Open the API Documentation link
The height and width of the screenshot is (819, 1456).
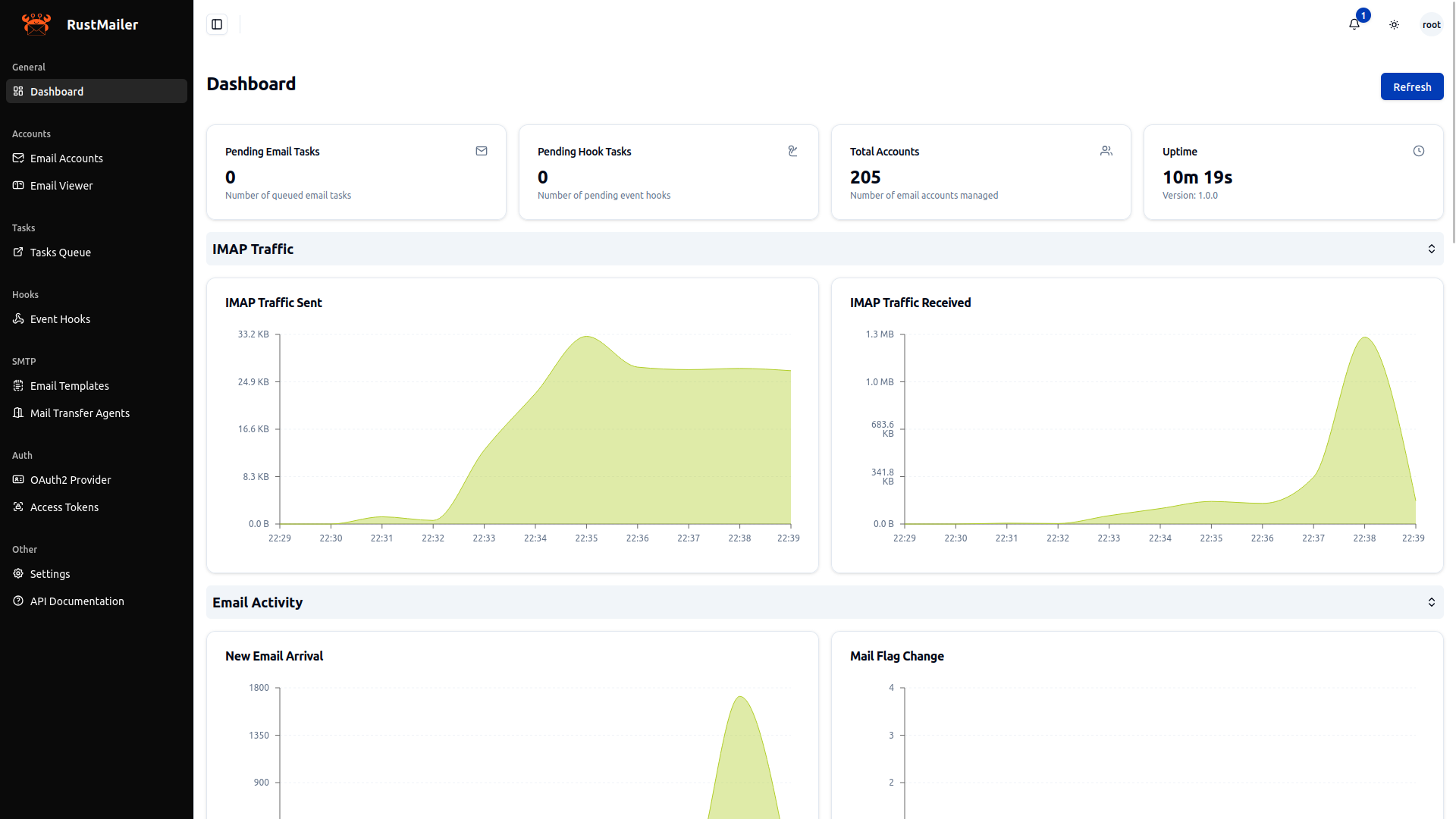77,601
